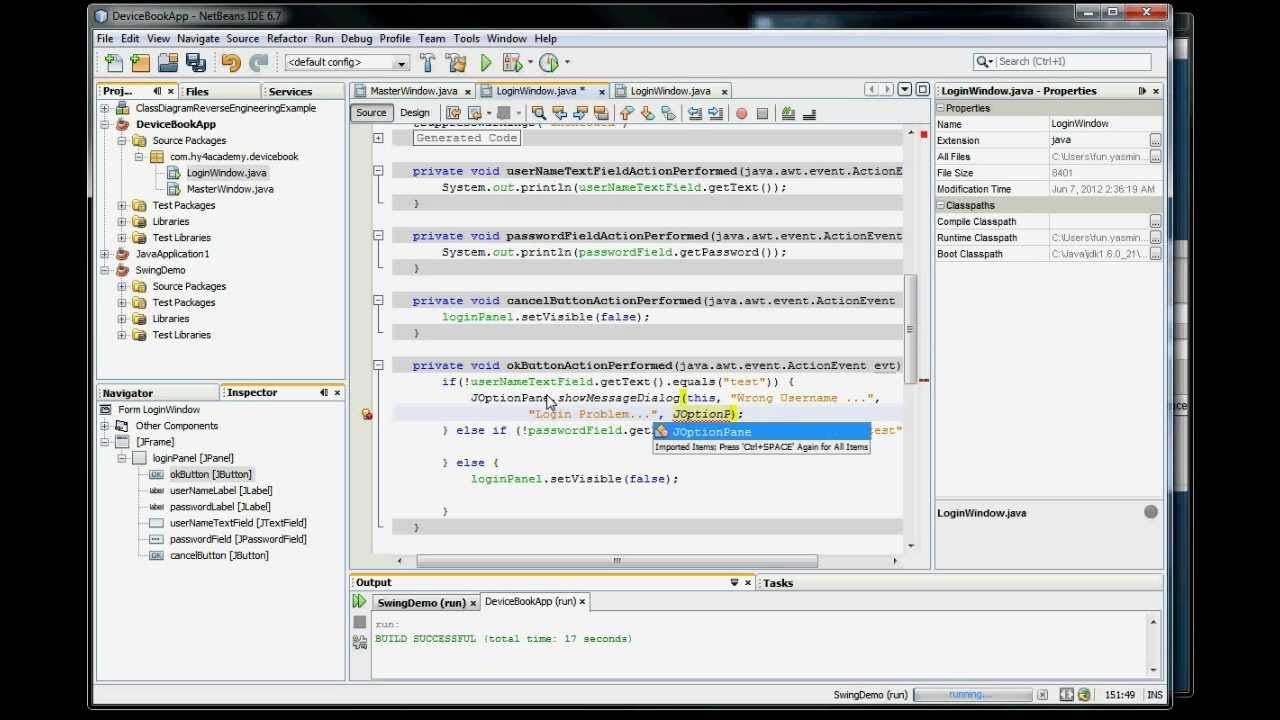Click the Profile Main Project icon
Screen dimensions: 1280x720
549,63
